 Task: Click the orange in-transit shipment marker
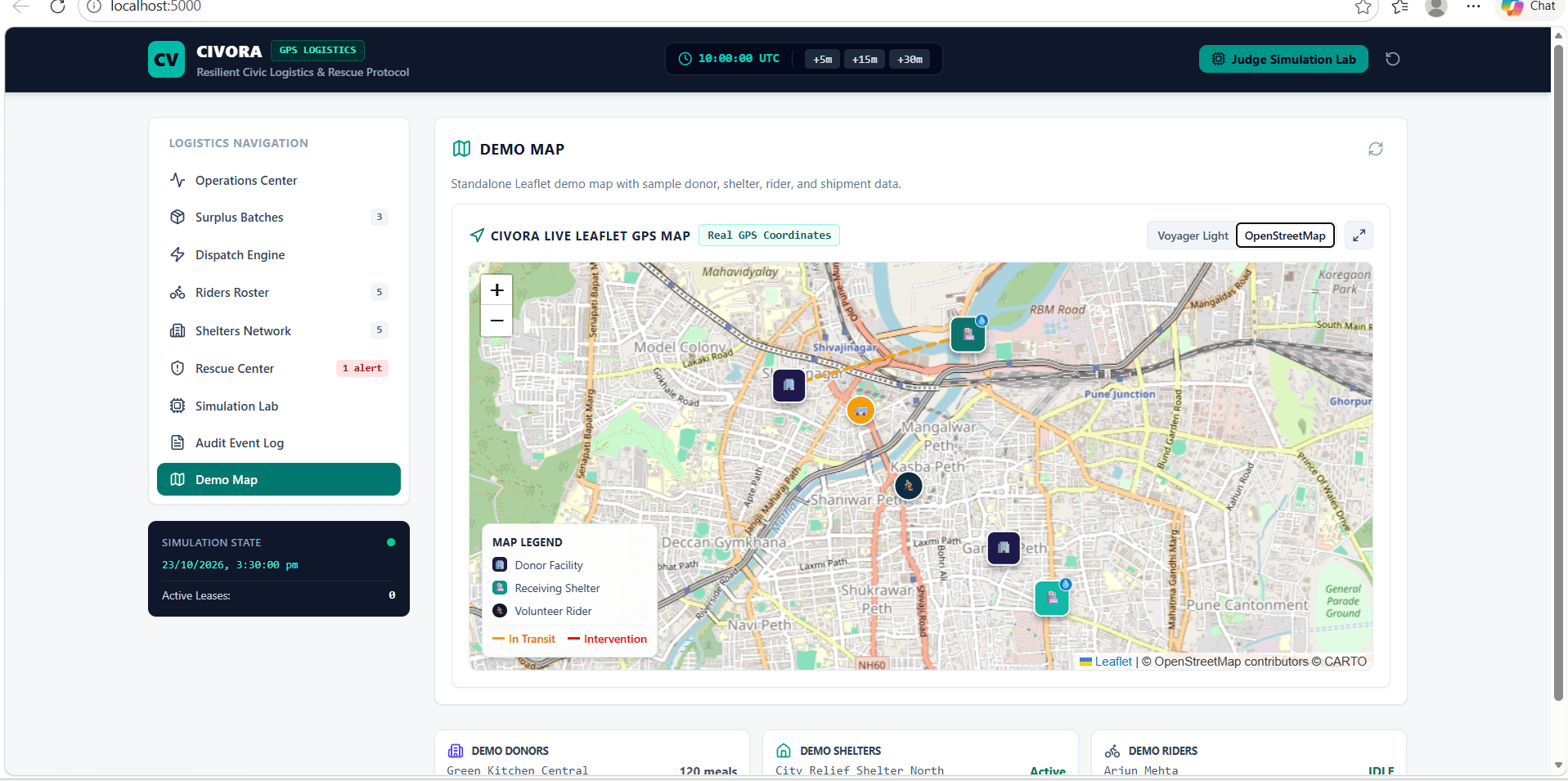[x=860, y=411]
